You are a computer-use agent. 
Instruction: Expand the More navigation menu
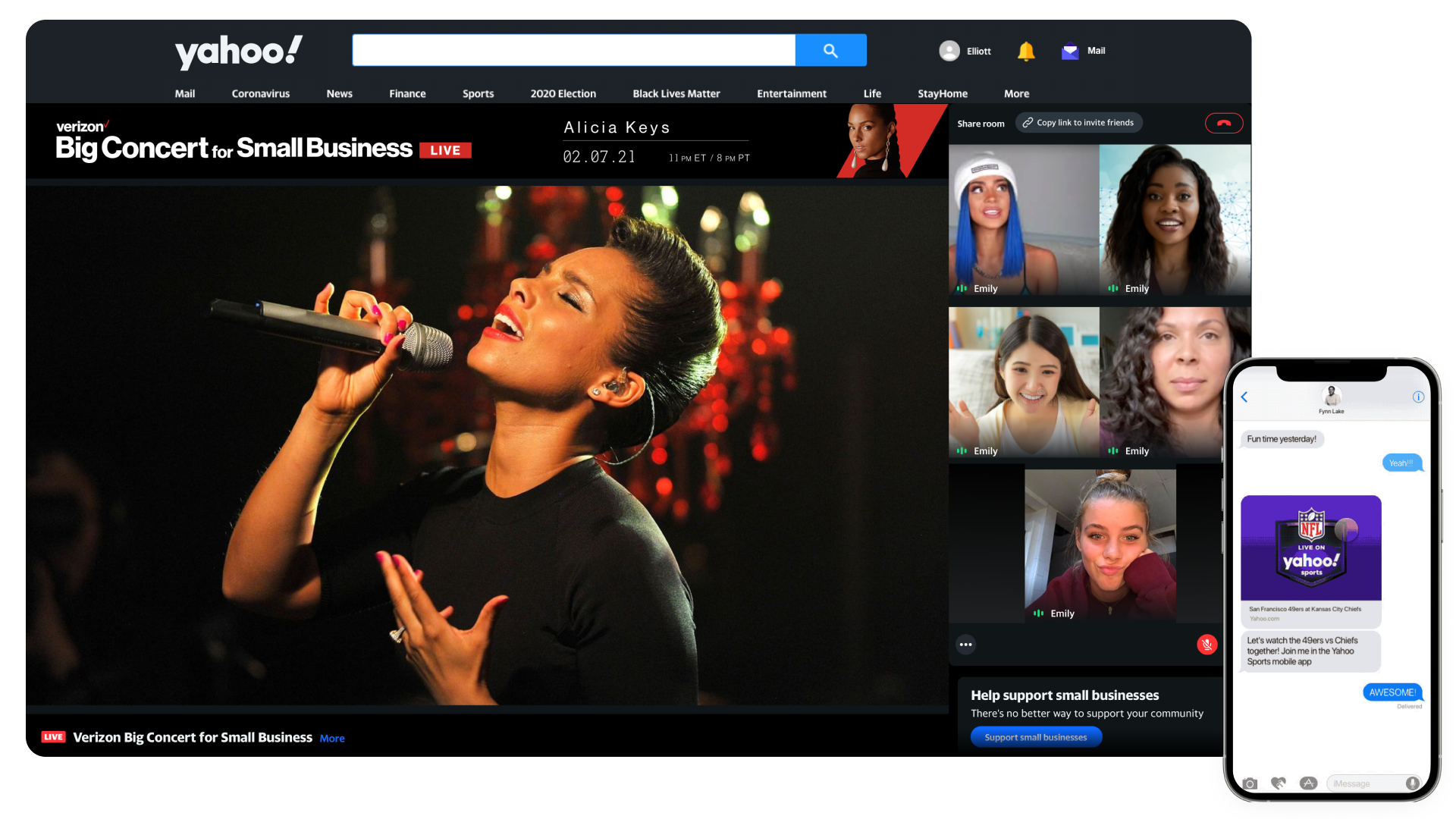coord(1016,93)
